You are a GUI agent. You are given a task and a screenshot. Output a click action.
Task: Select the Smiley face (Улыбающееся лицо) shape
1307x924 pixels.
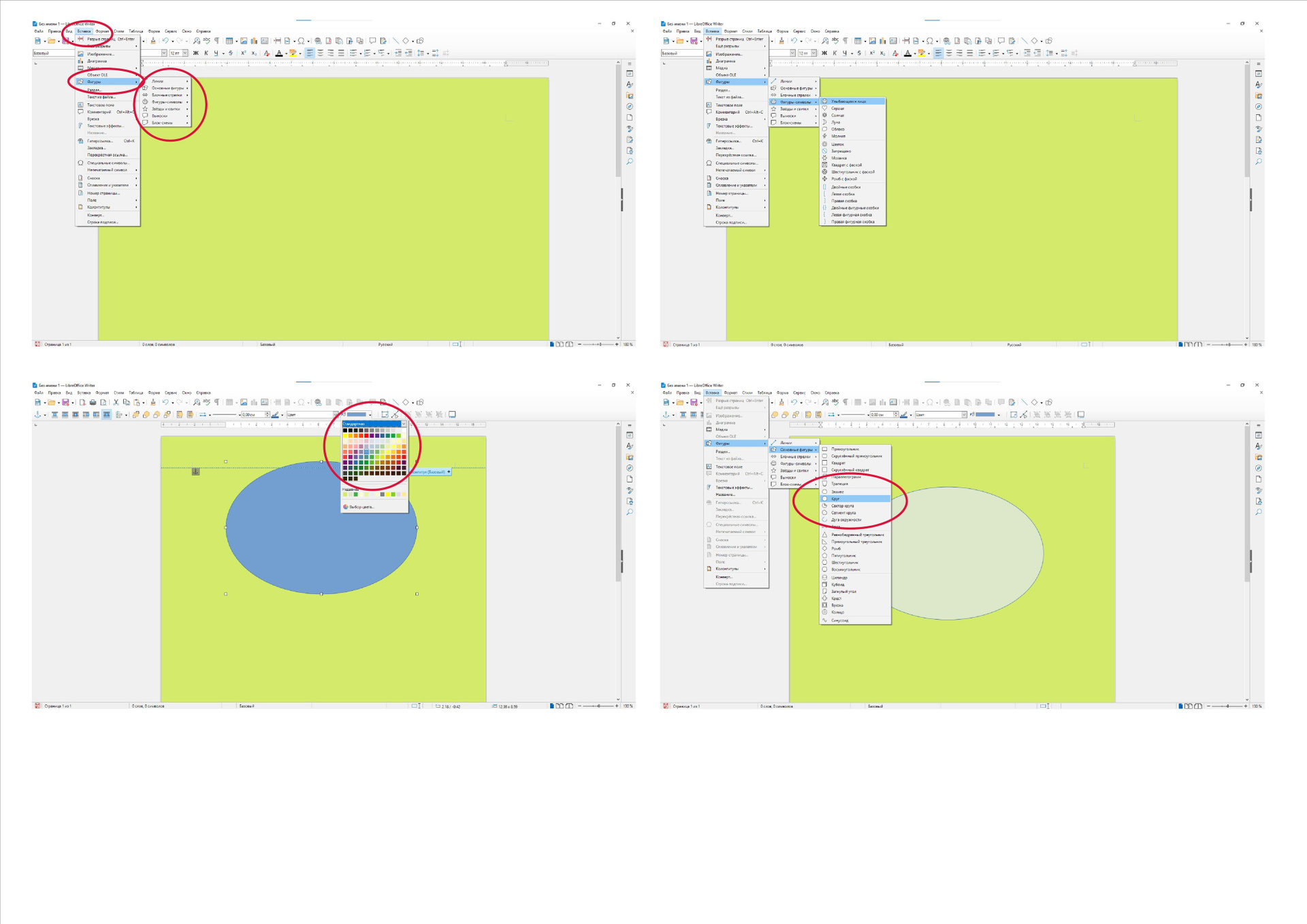[x=848, y=101]
